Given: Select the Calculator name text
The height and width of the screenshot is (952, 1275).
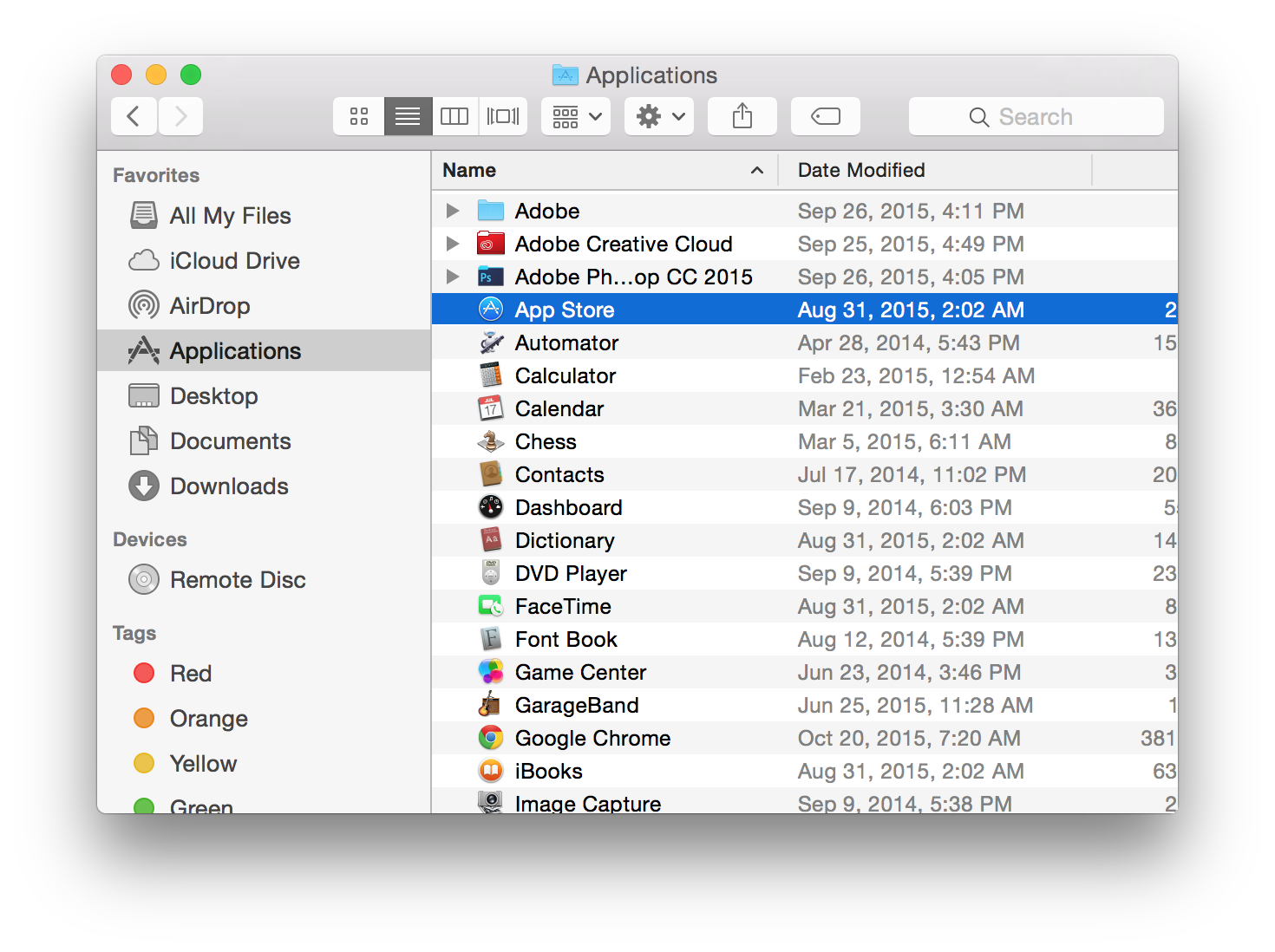Looking at the screenshot, I should 566,375.
